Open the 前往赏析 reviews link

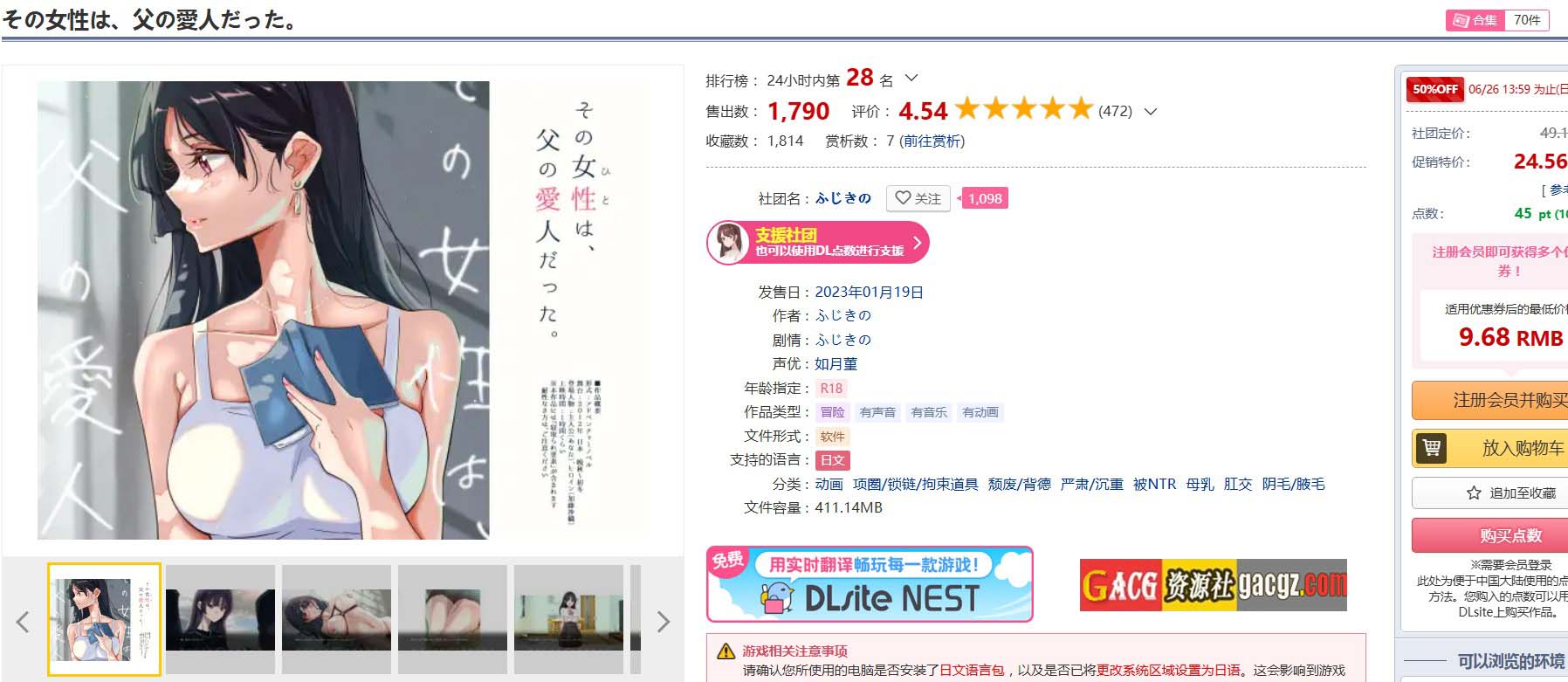click(932, 141)
